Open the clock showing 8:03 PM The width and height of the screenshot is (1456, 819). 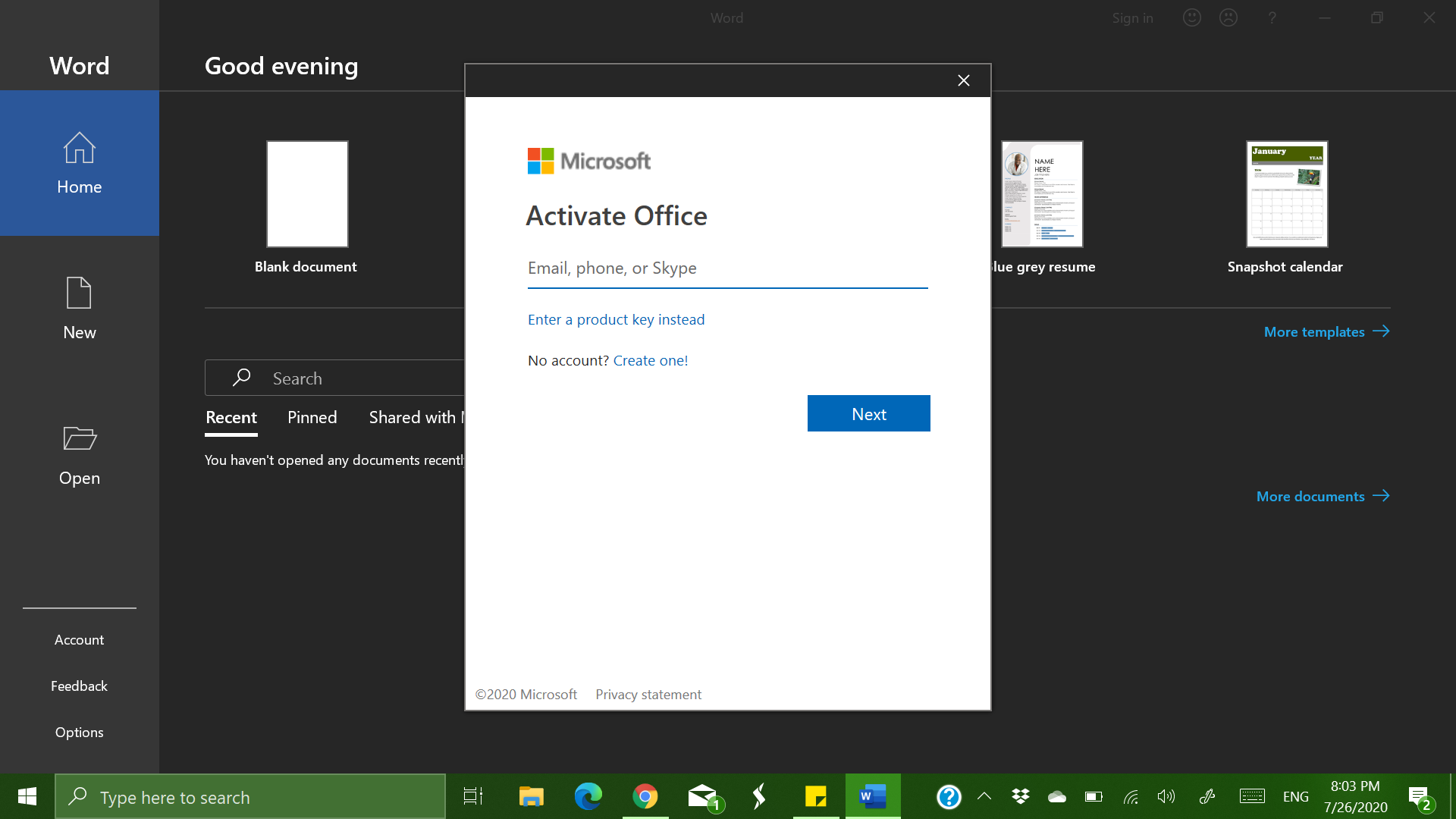1355,796
